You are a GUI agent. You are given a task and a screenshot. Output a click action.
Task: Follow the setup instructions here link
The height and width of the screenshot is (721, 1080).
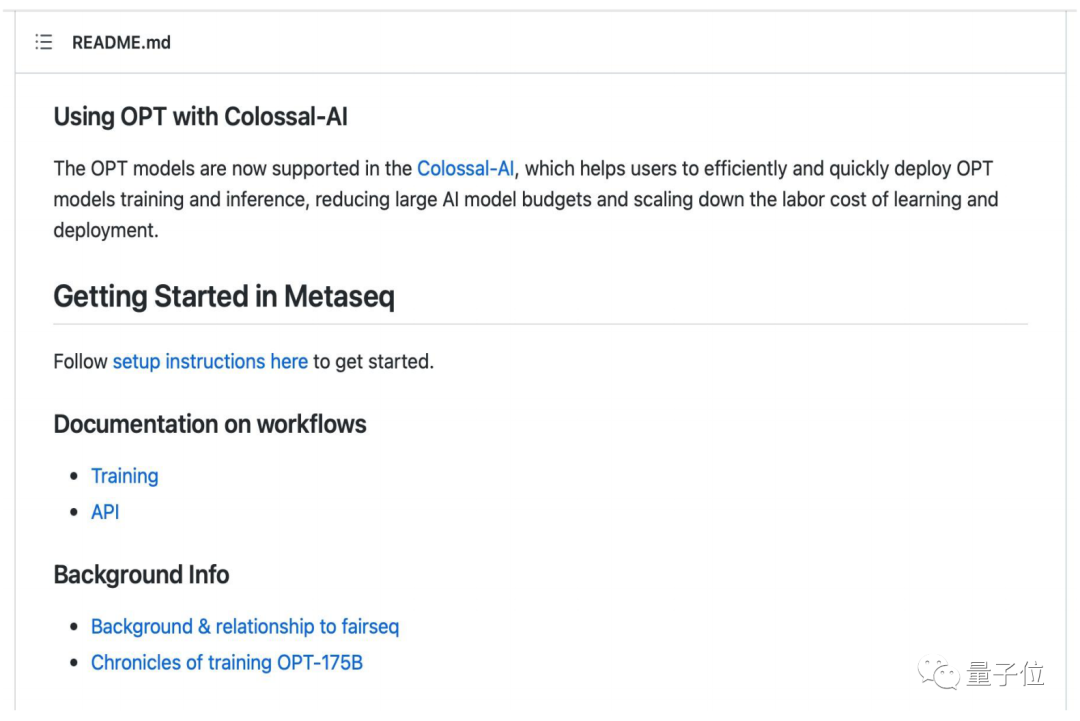[x=210, y=362]
